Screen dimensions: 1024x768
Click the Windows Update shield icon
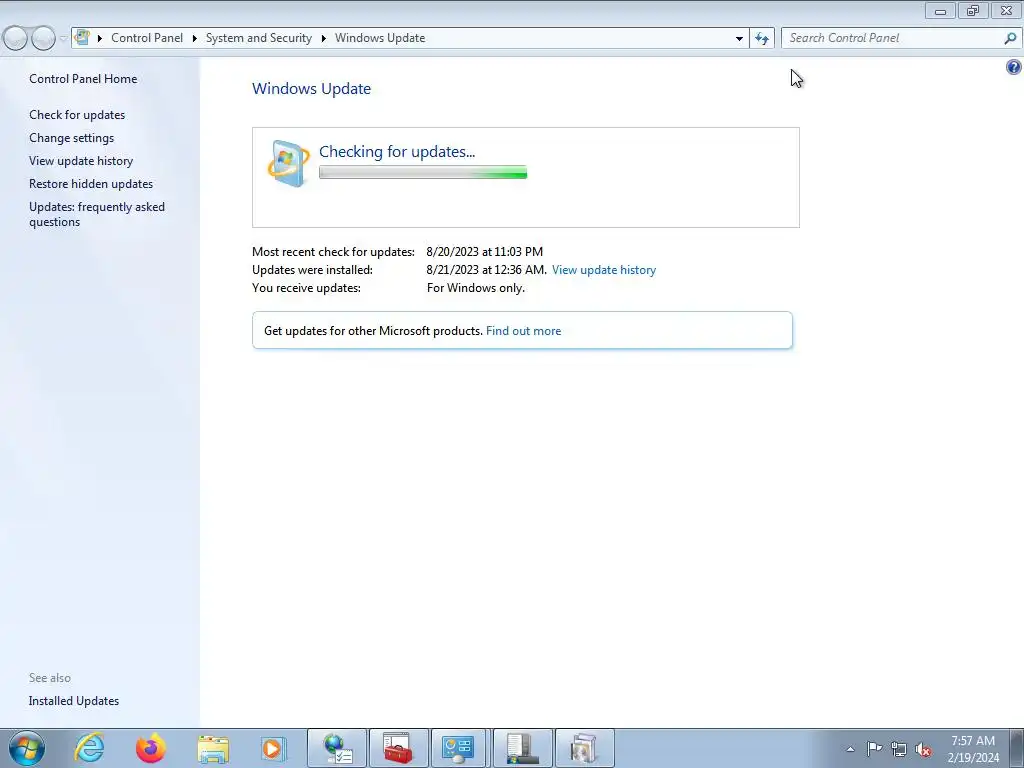click(x=289, y=163)
